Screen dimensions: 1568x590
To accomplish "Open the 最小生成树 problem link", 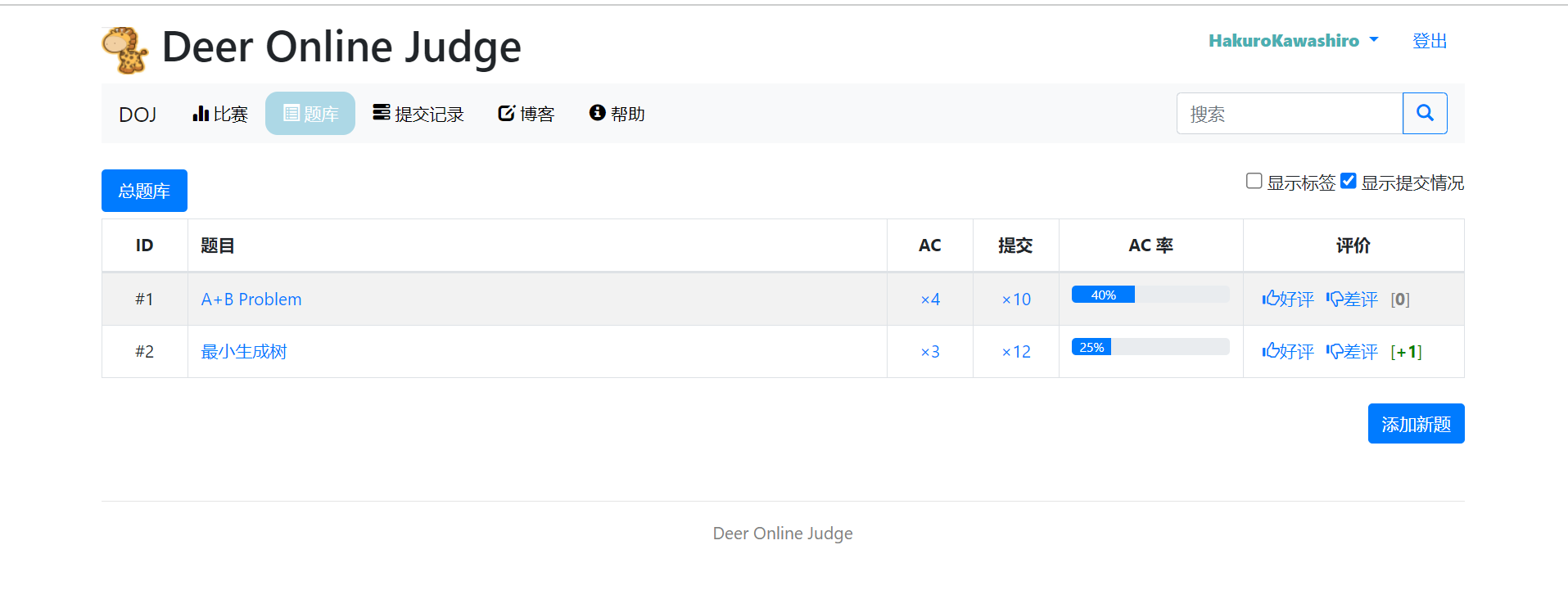I will click(x=244, y=352).
